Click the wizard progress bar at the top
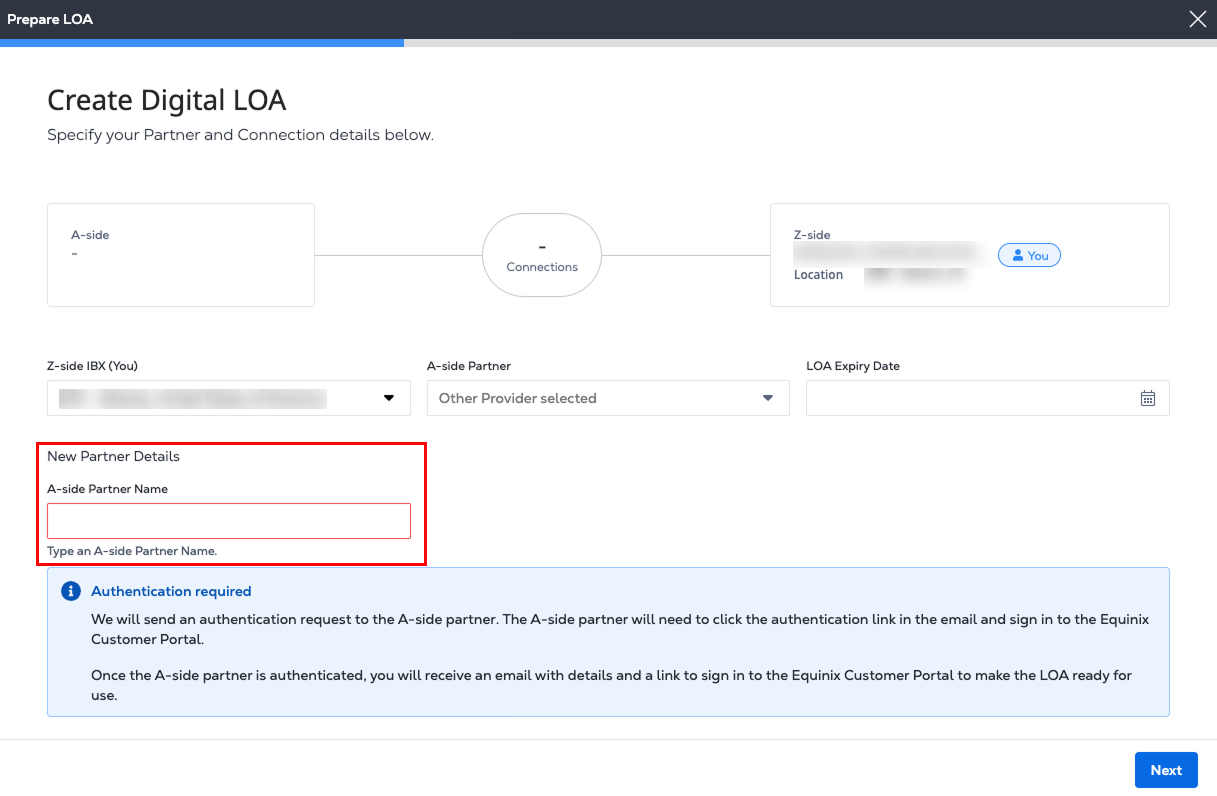The height and width of the screenshot is (796, 1217). [608, 43]
